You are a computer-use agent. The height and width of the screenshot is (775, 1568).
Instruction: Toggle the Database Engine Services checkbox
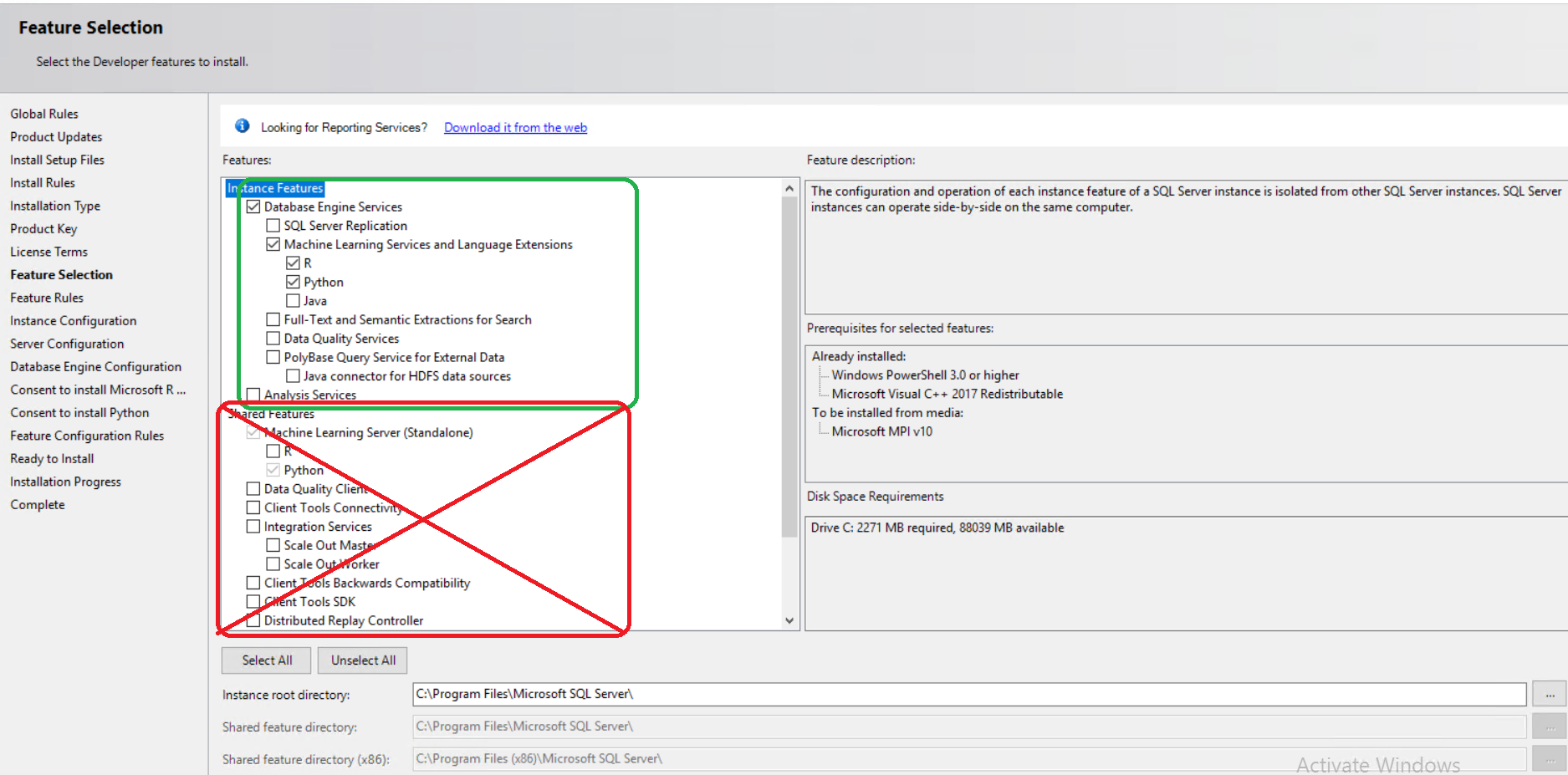(x=253, y=206)
